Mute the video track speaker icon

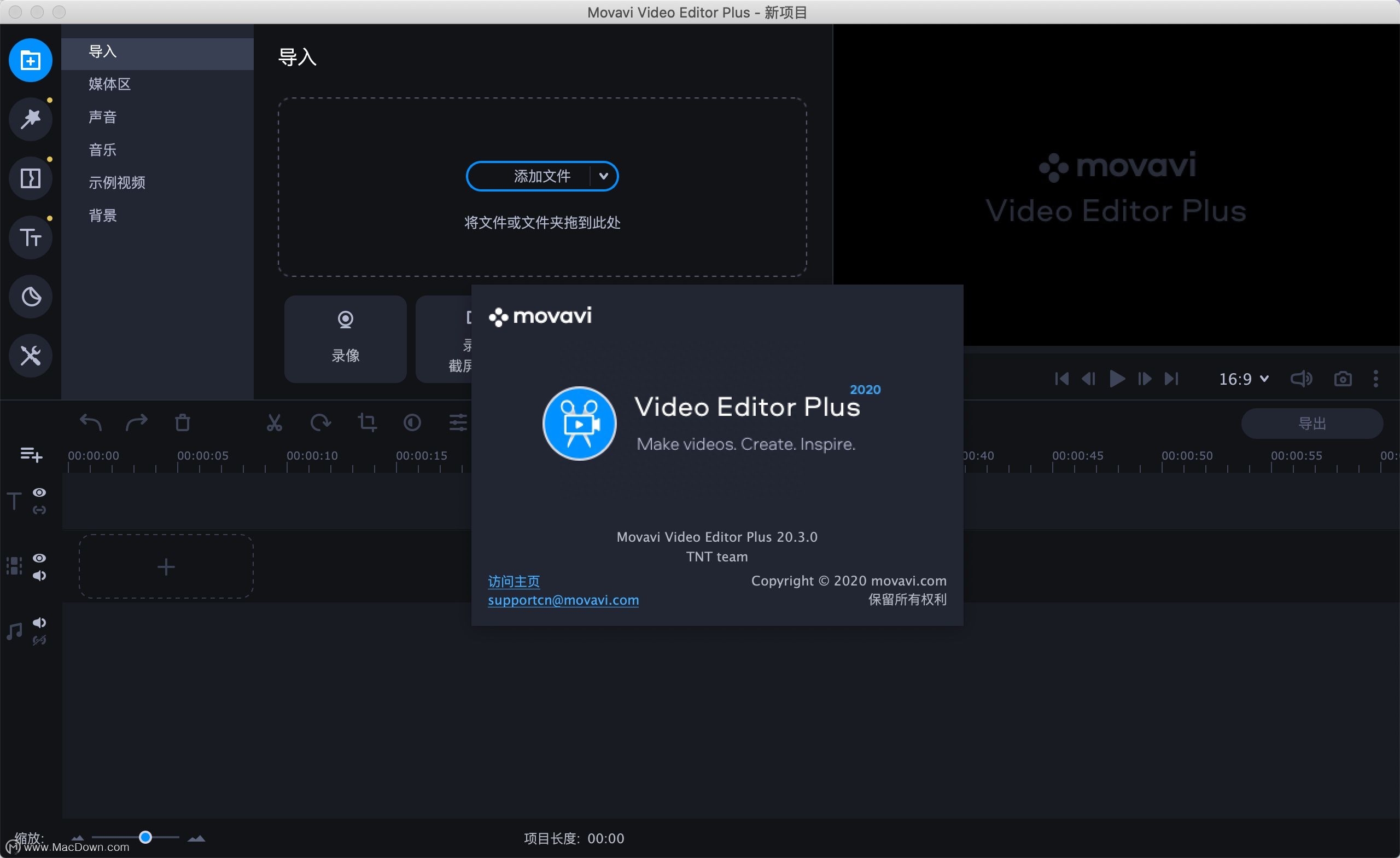[39, 576]
